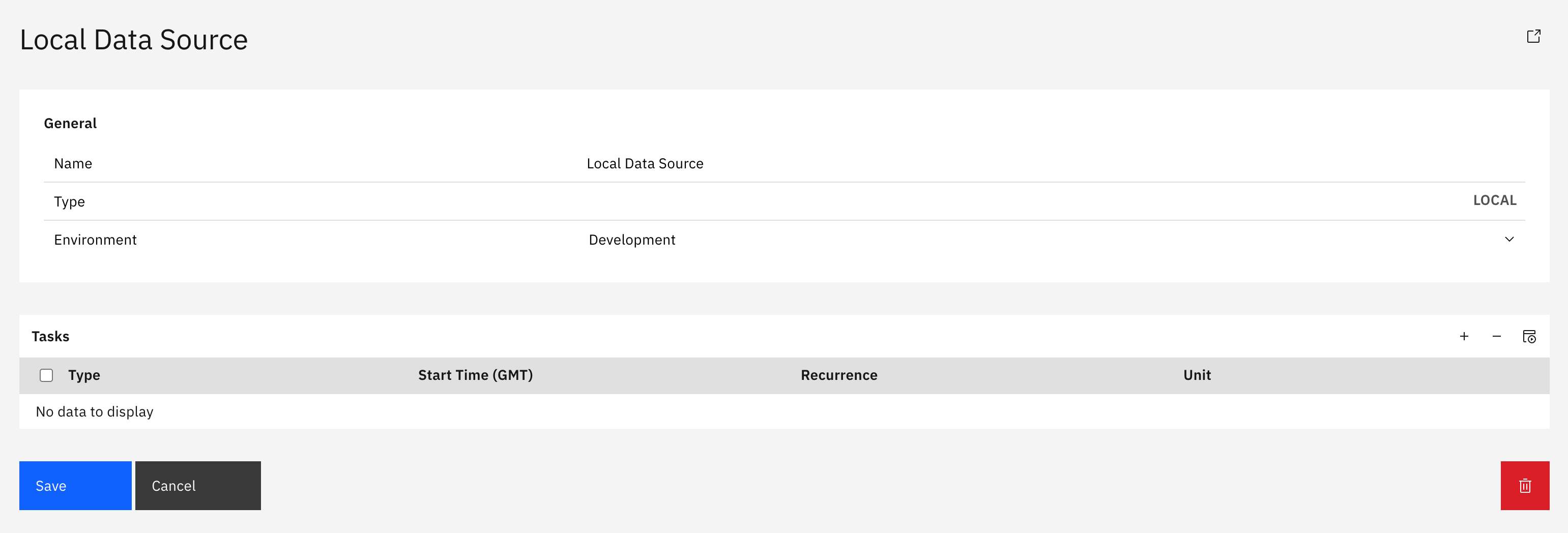The width and height of the screenshot is (1568, 533).
Task: Click the Name field value Local Data Source
Action: tap(645, 164)
